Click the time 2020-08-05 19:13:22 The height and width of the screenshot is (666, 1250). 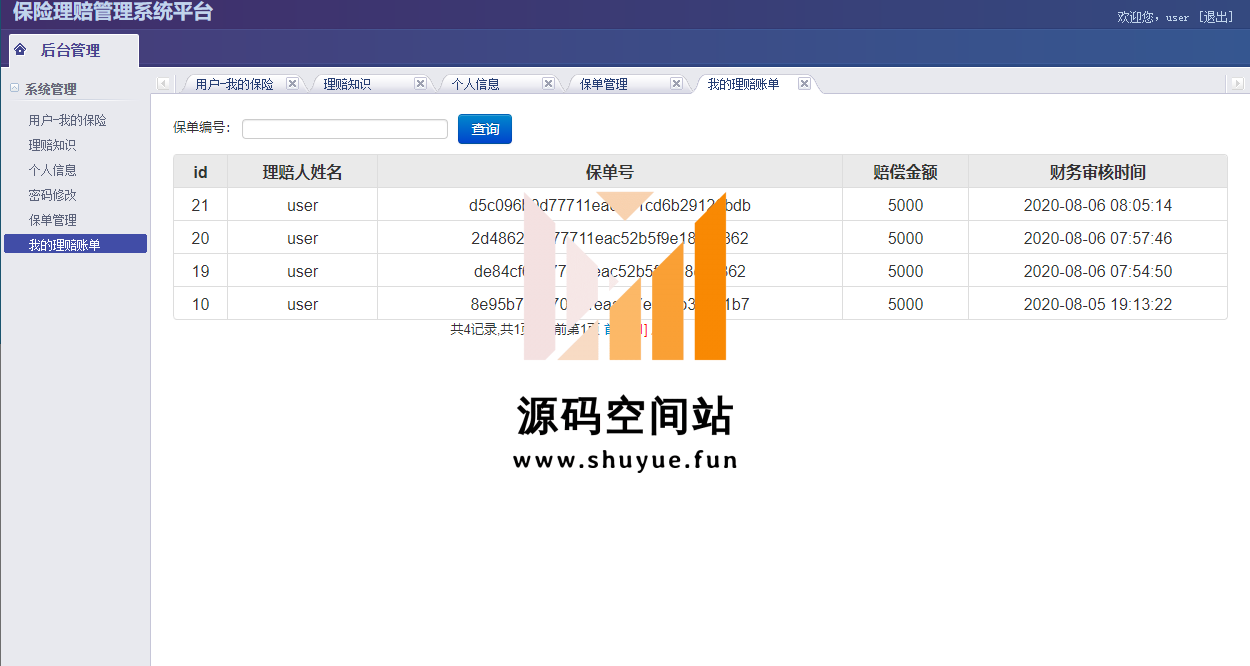[1098, 304]
